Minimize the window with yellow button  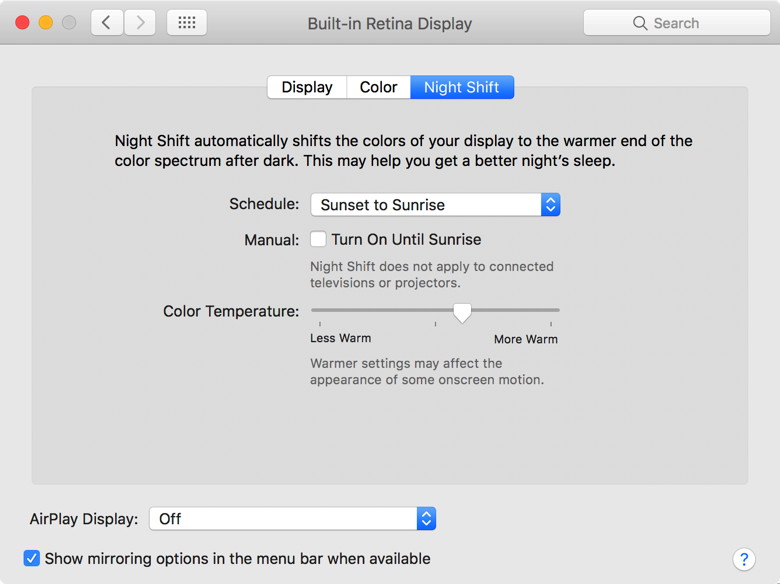click(46, 22)
